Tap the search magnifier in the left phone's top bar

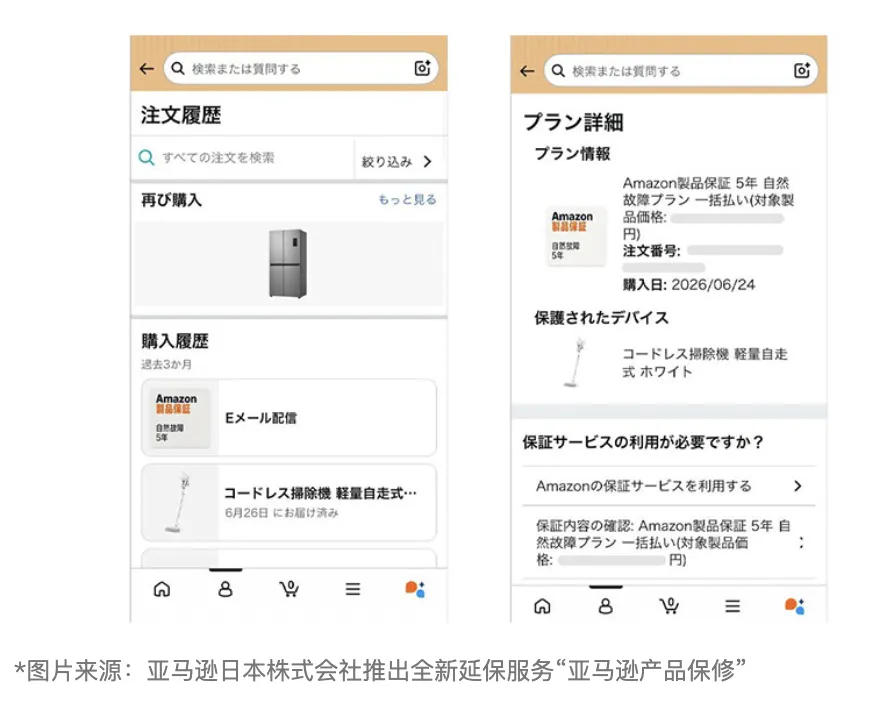click(178, 68)
